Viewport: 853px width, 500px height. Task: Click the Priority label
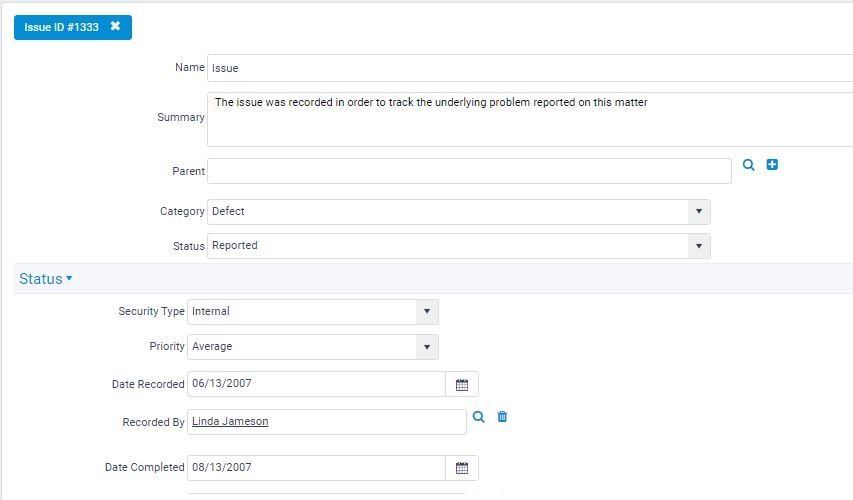pyautogui.click(x=167, y=346)
